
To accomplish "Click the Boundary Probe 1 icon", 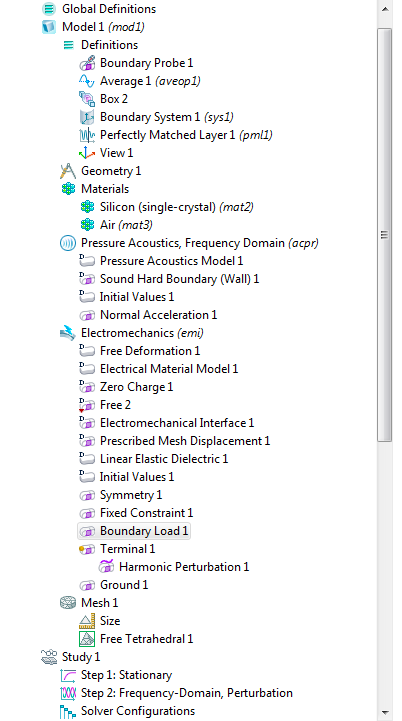I will (87, 63).
